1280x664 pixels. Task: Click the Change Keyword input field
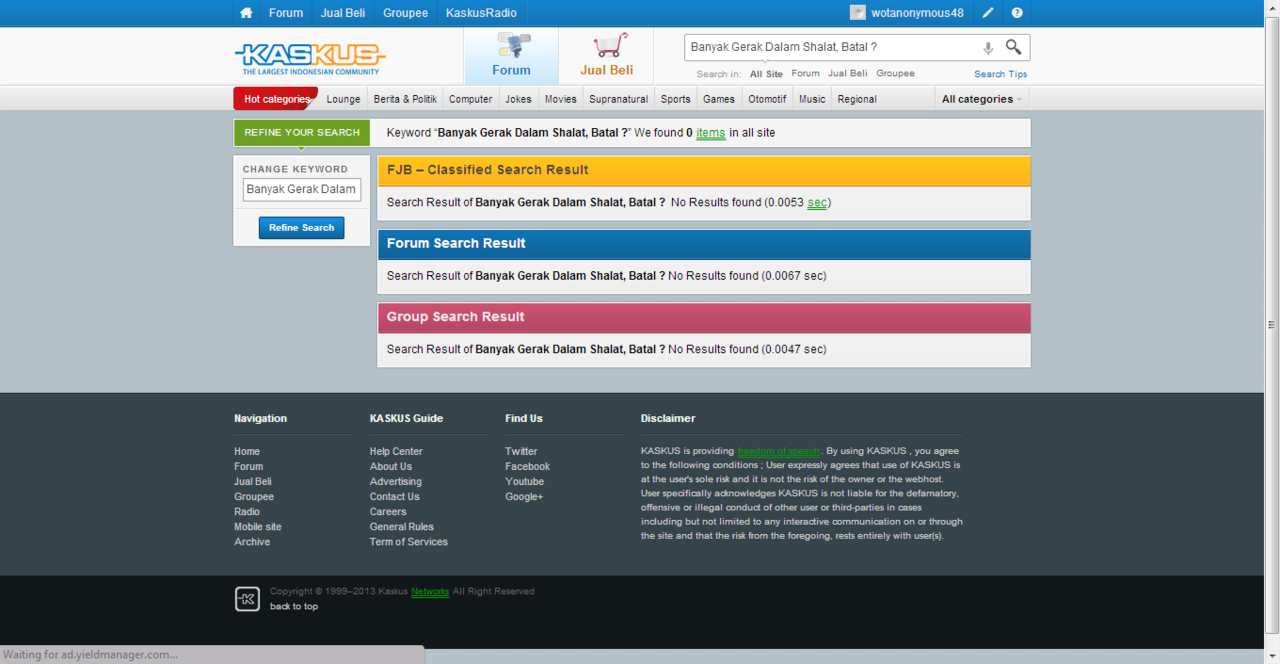(x=302, y=189)
